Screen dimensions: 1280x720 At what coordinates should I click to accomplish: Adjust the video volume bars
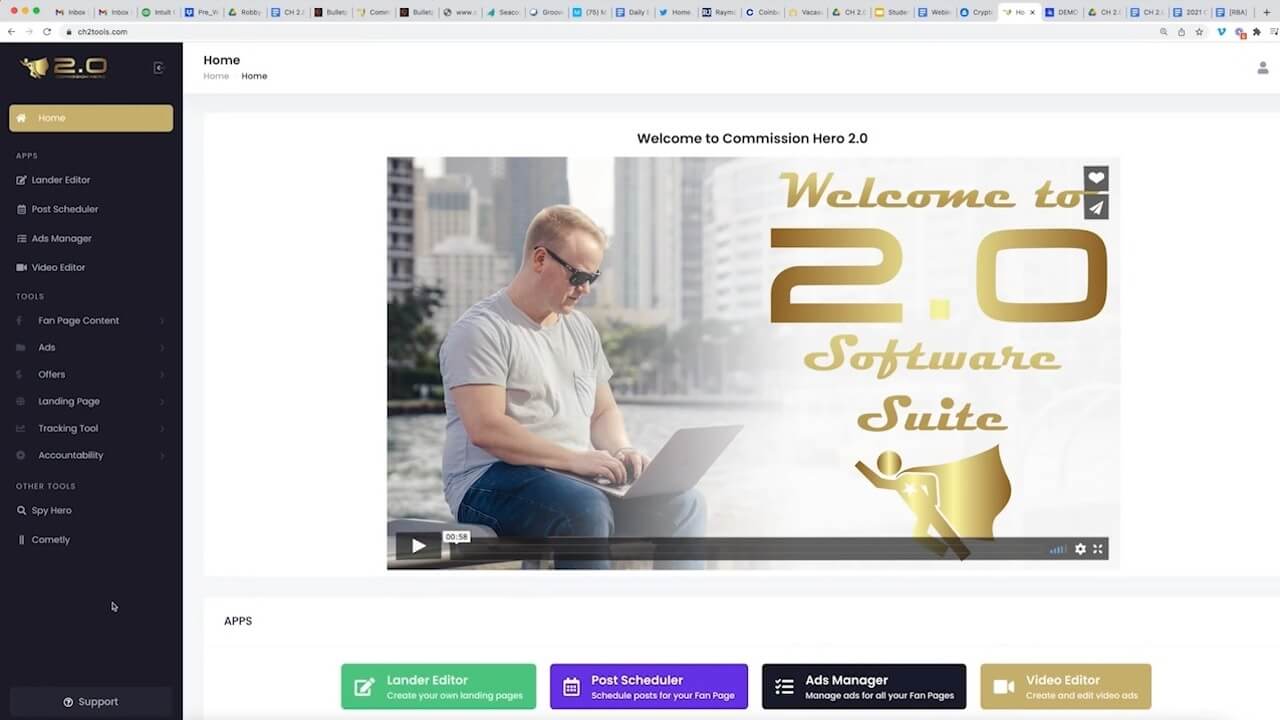[x=1057, y=549]
